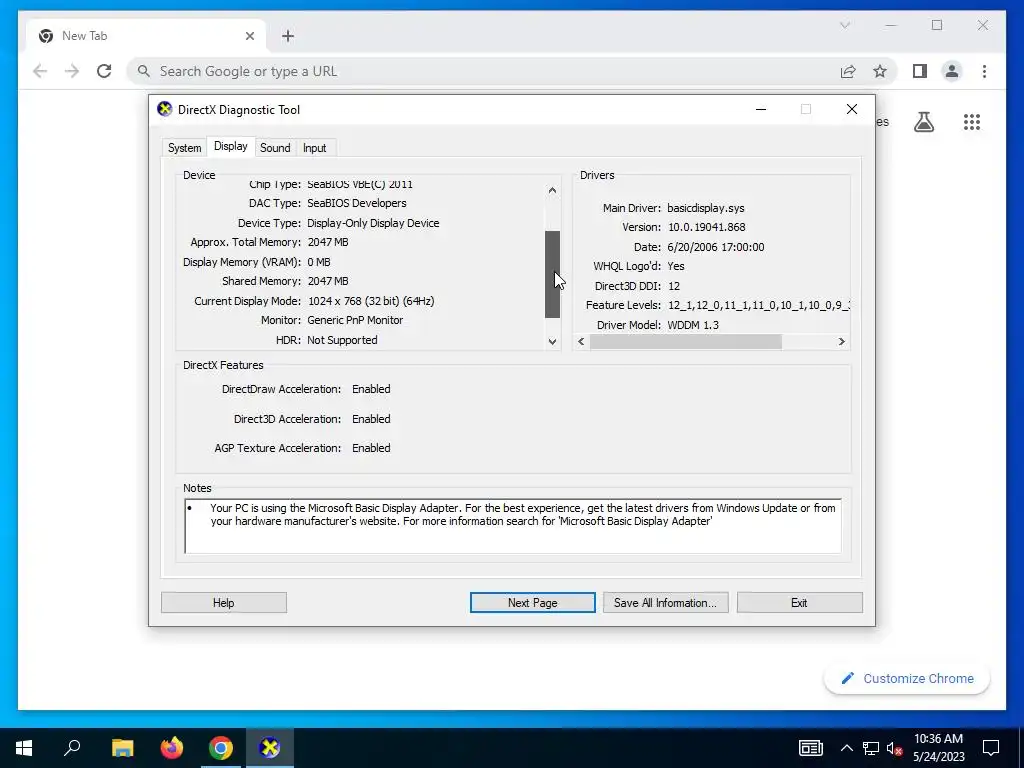
Task: Click the Notes text box
Action: 513,526
